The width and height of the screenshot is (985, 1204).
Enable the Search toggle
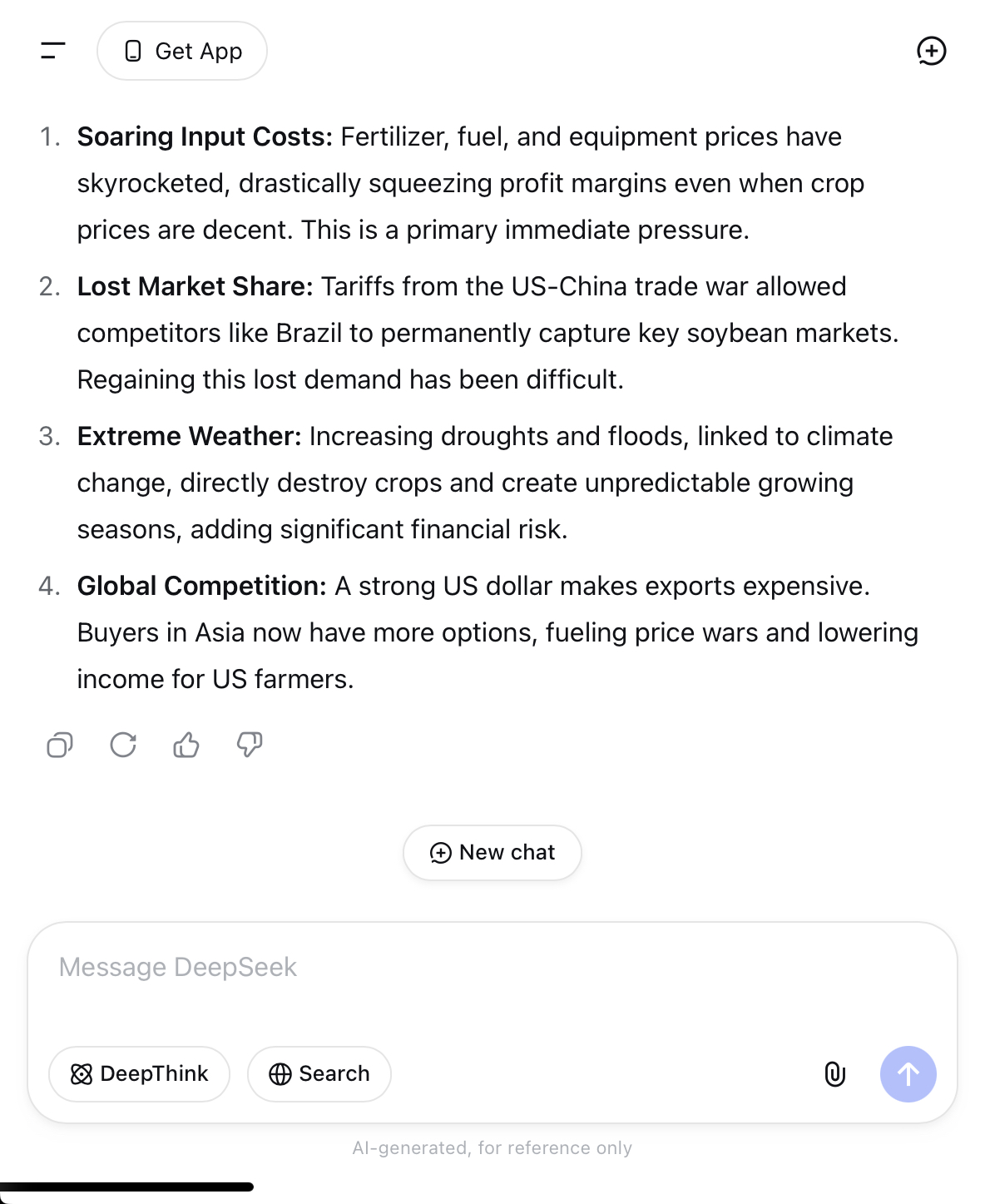[319, 1074]
